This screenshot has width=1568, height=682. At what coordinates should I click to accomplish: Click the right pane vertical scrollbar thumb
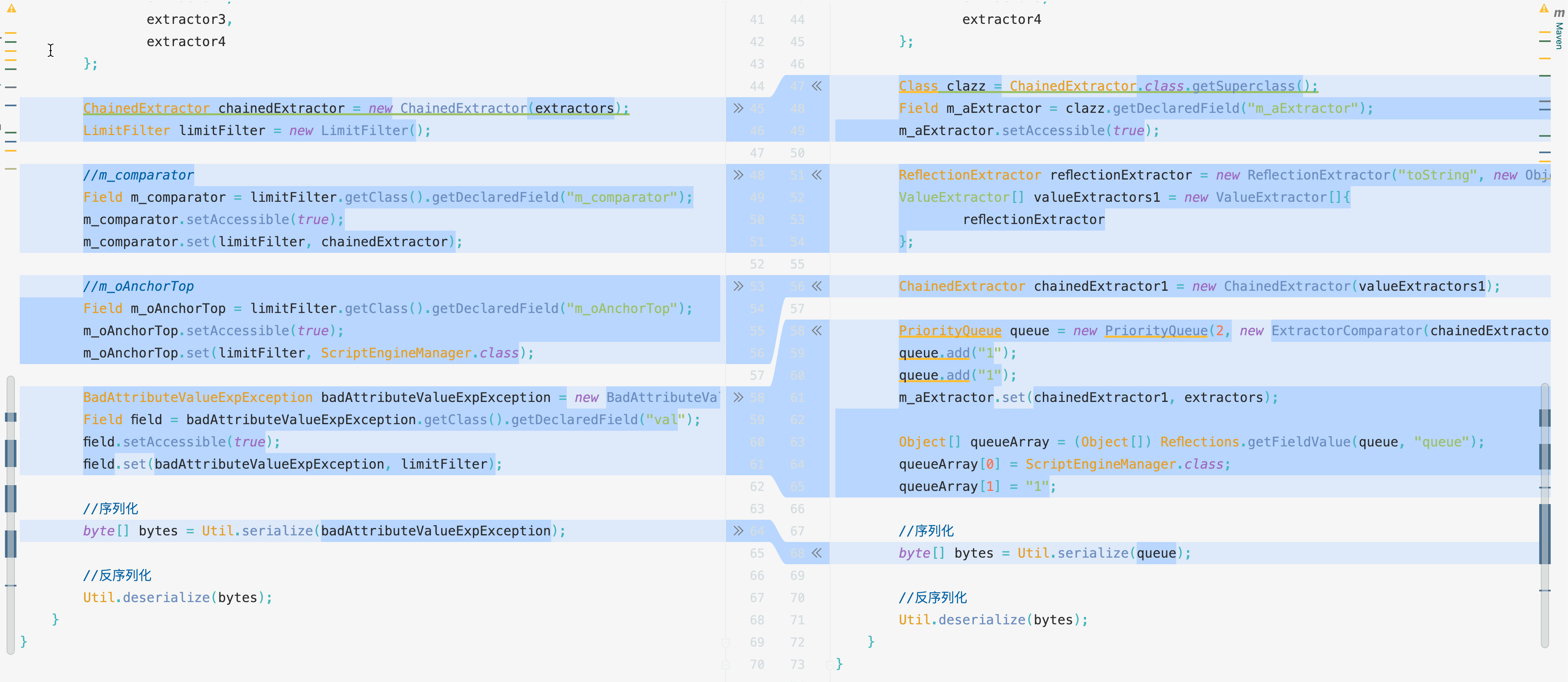(1545, 514)
